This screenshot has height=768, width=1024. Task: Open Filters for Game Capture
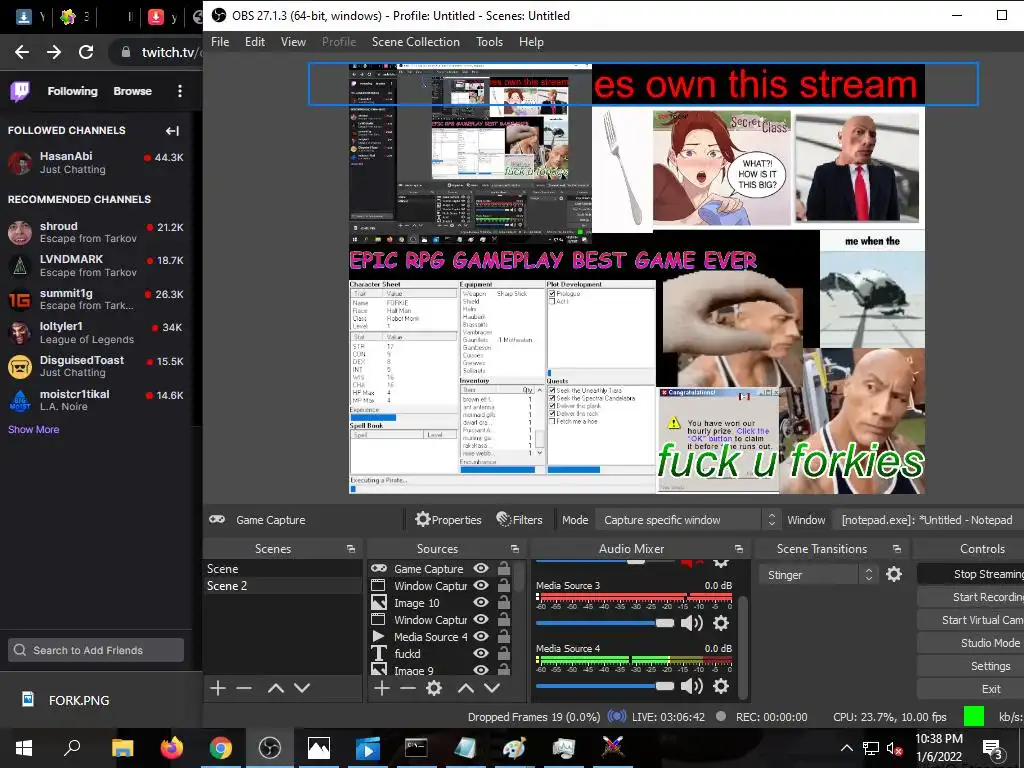pos(520,520)
